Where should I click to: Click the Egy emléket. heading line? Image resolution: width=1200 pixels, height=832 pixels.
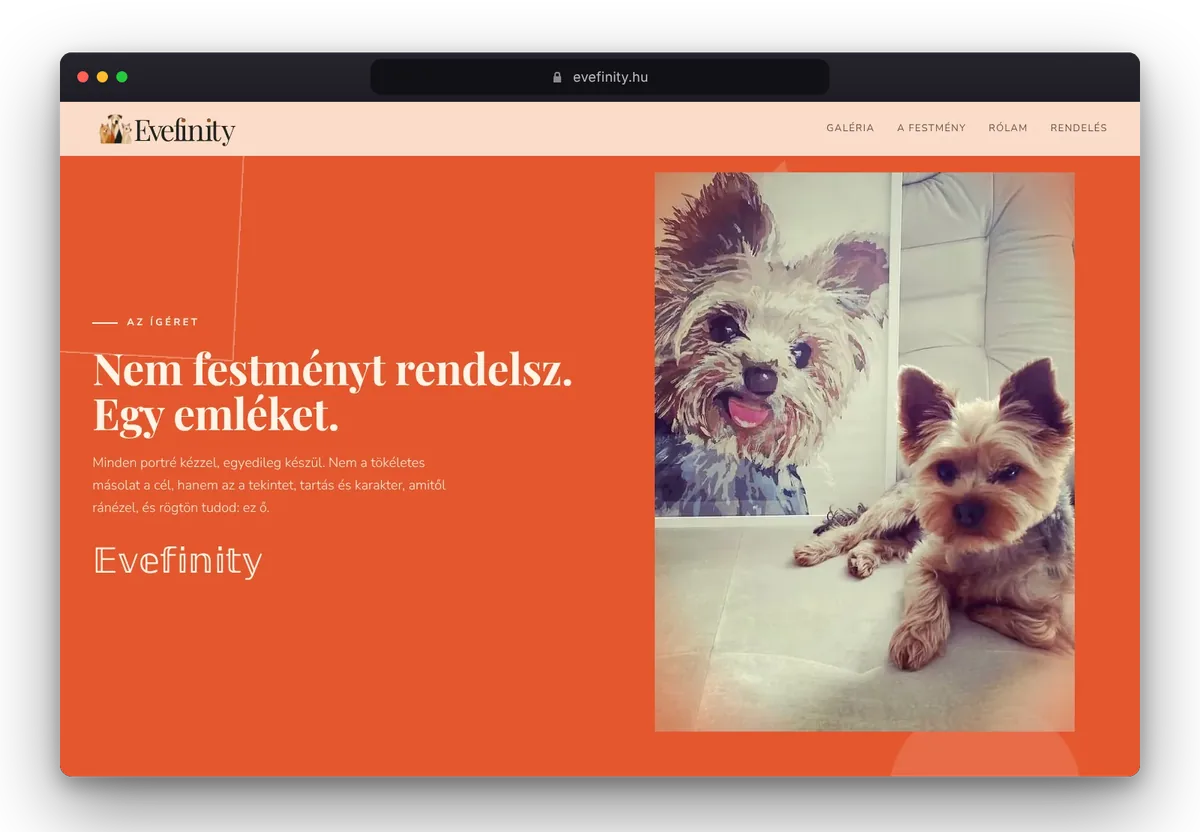(216, 415)
